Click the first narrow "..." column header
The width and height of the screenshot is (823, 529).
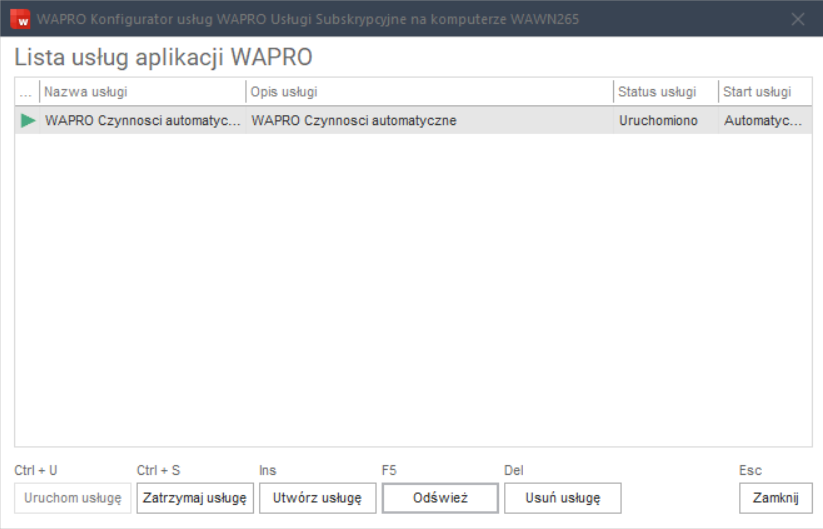(27, 92)
